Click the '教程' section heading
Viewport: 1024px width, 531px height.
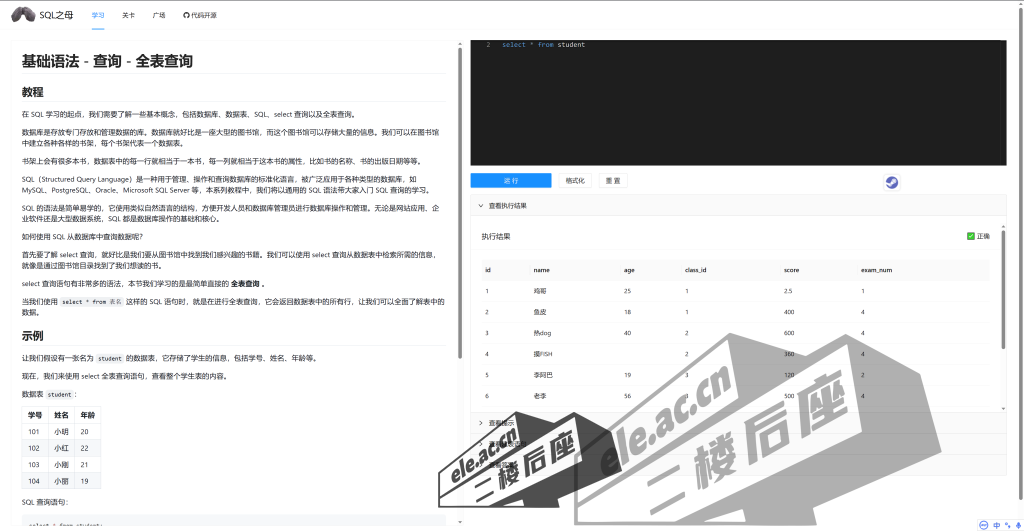coord(33,92)
